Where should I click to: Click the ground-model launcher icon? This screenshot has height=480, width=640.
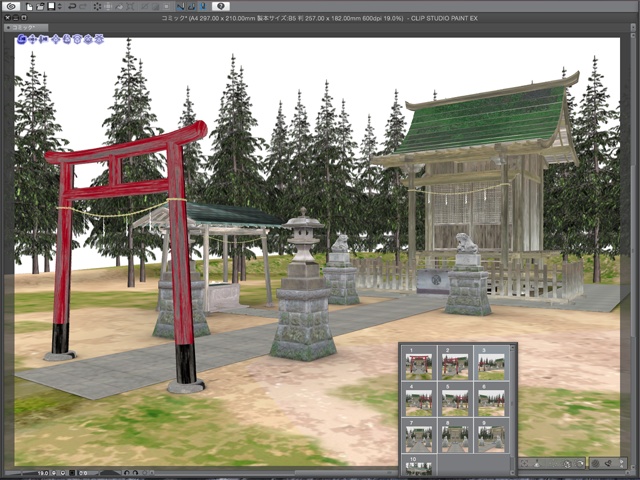(537, 463)
